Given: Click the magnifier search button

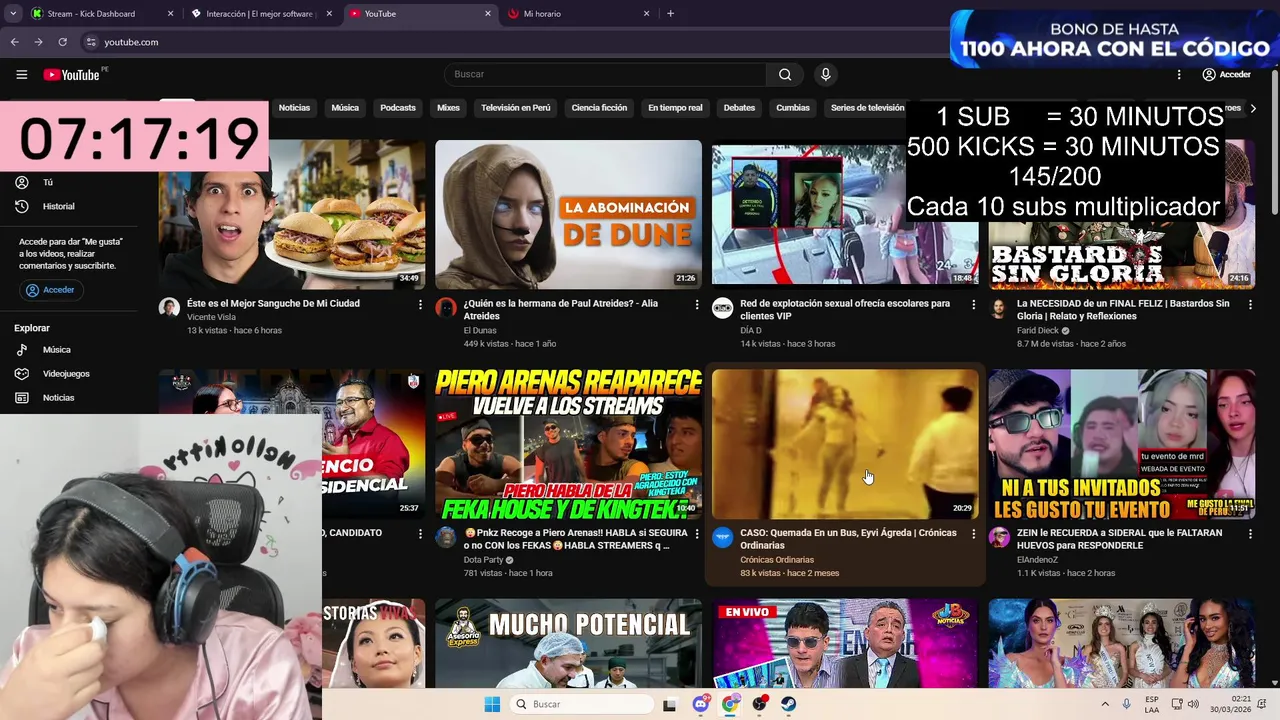Looking at the screenshot, I should (x=785, y=74).
